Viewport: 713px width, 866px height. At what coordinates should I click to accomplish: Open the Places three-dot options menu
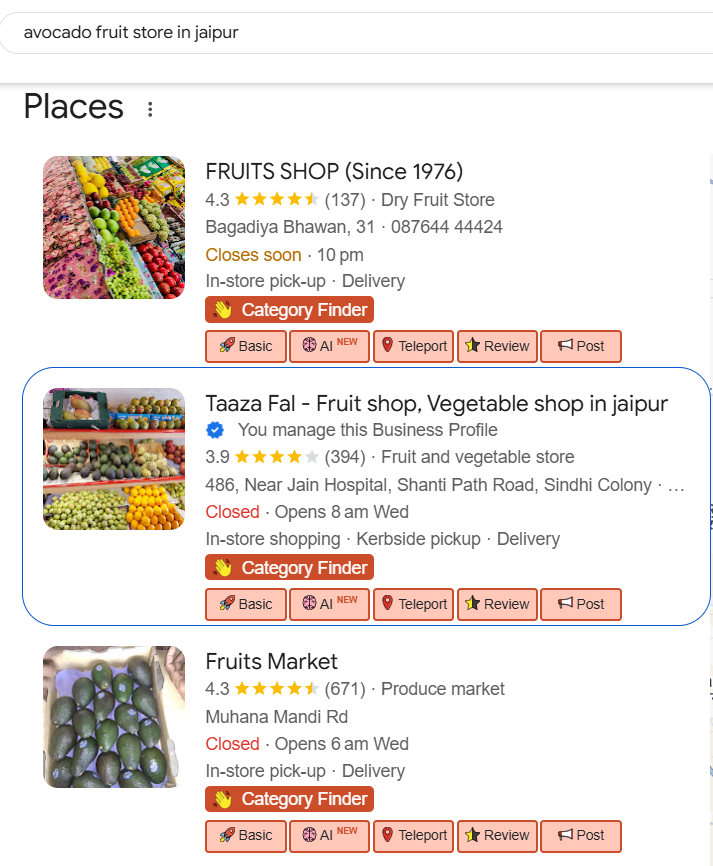(x=150, y=109)
